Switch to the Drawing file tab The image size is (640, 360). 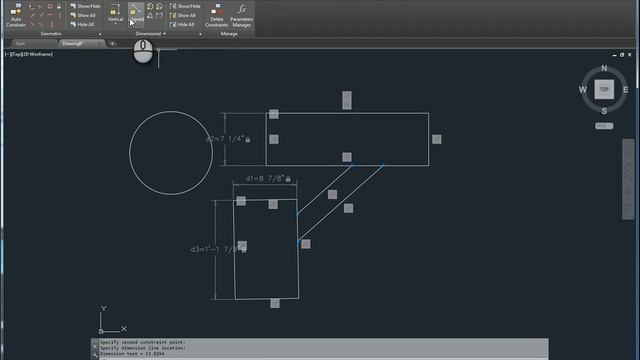73,43
